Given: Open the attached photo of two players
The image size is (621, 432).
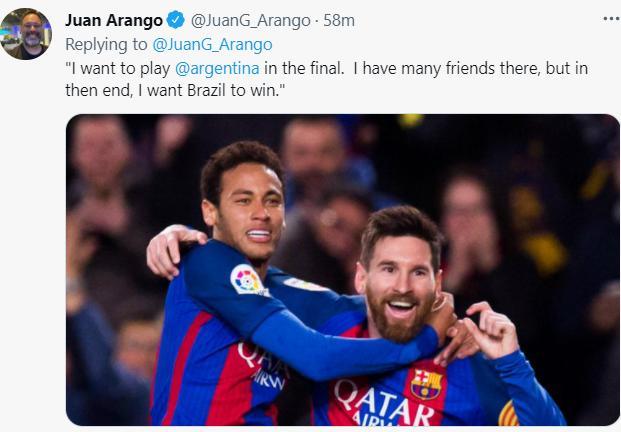Looking at the screenshot, I should tap(342, 270).
